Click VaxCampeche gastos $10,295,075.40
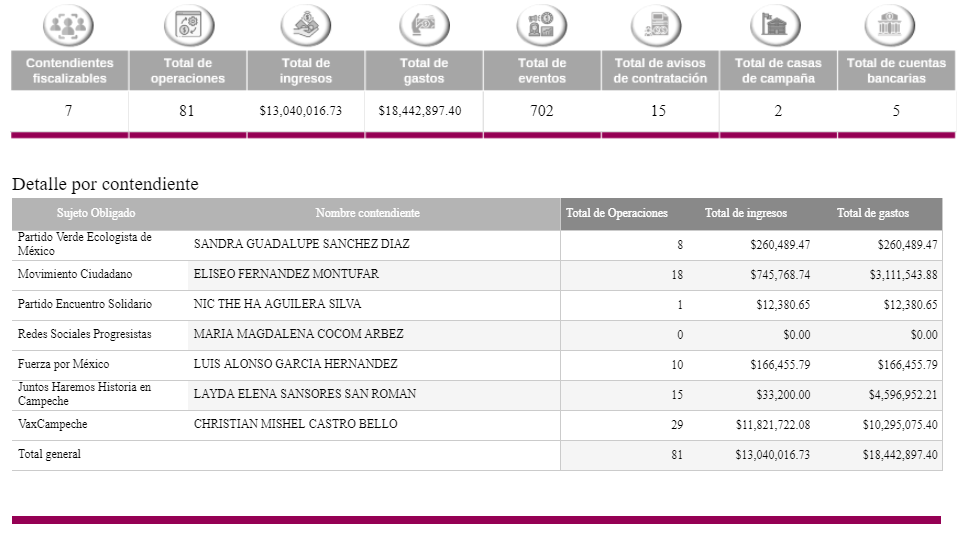 [900, 425]
